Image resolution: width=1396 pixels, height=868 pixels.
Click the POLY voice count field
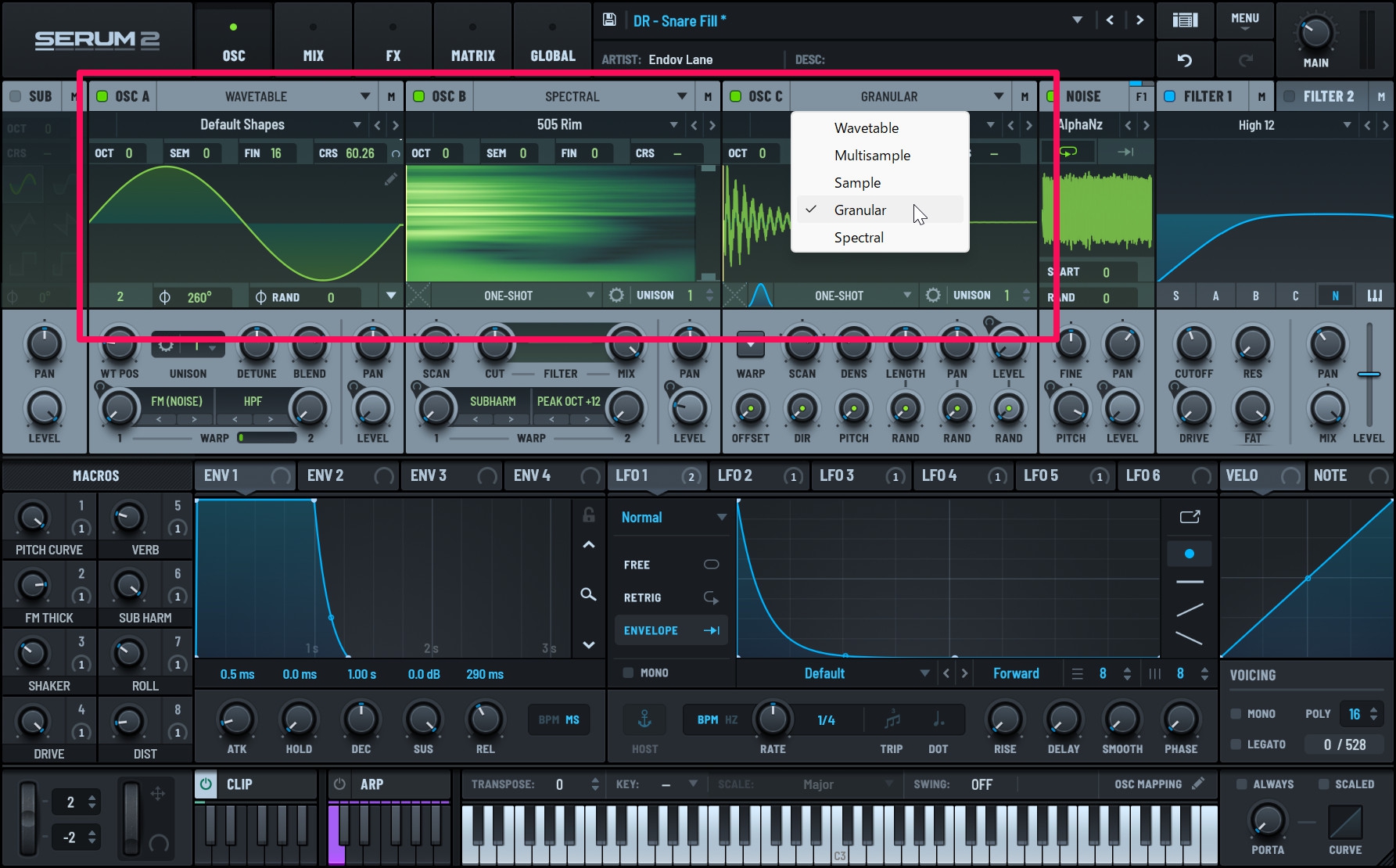click(x=1362, y=713)
